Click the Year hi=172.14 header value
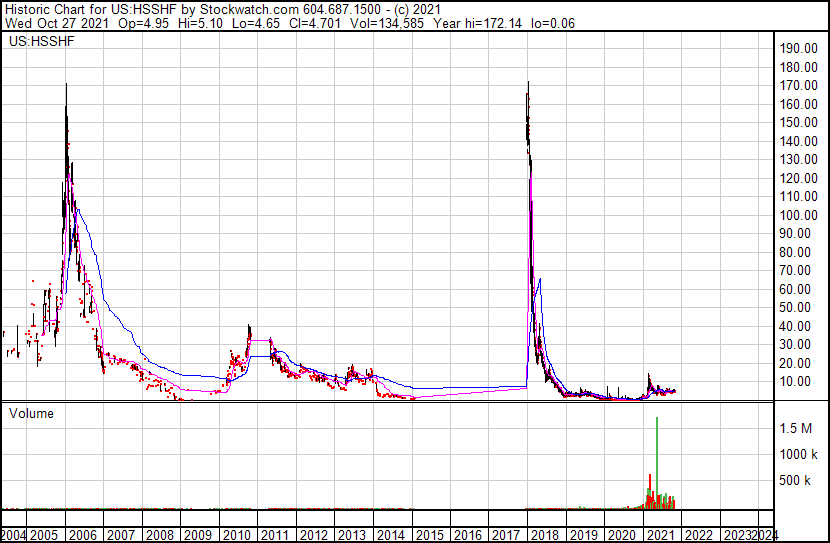Screen dimensions: 830x543 (477, 23)
